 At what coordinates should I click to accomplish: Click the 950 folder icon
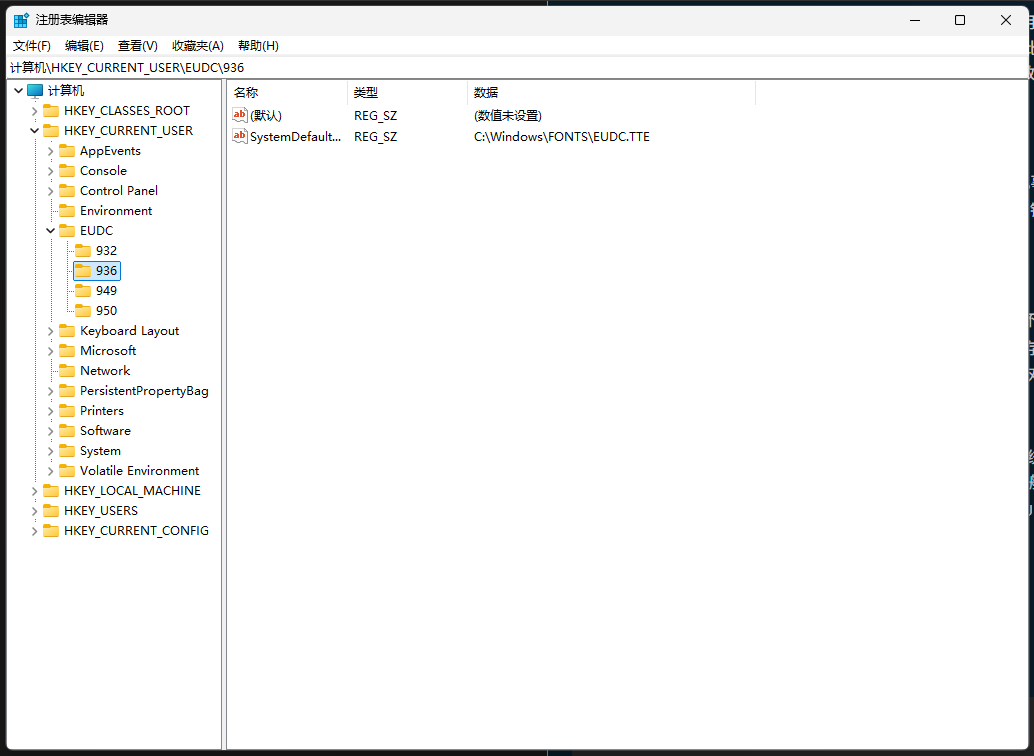pos(82,311)
